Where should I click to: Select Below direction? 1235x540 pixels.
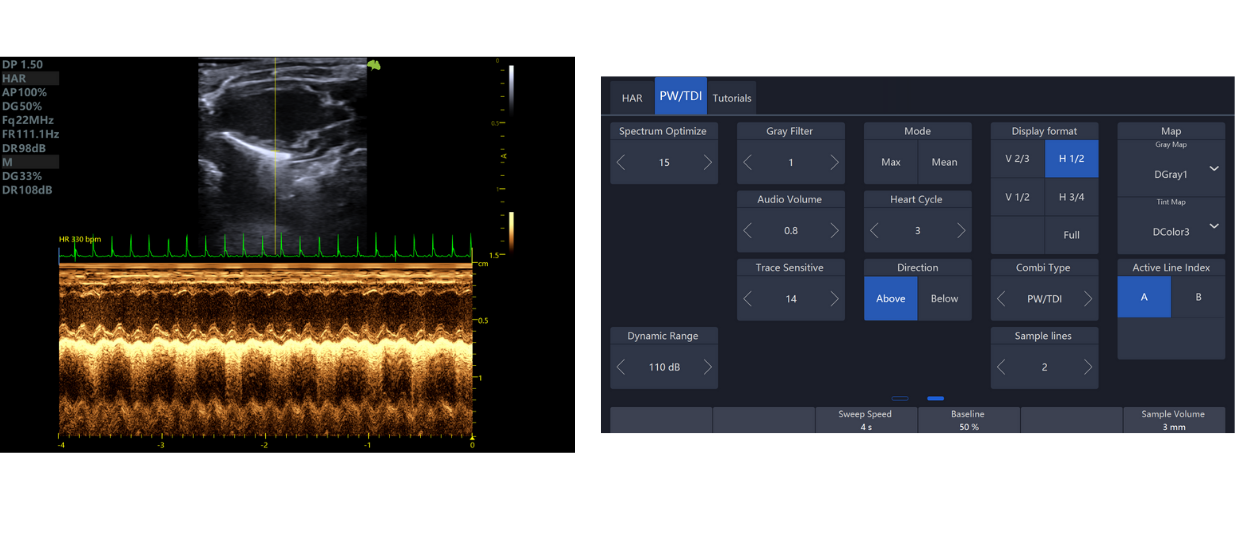pyautogui.click(x=944, y=298)
